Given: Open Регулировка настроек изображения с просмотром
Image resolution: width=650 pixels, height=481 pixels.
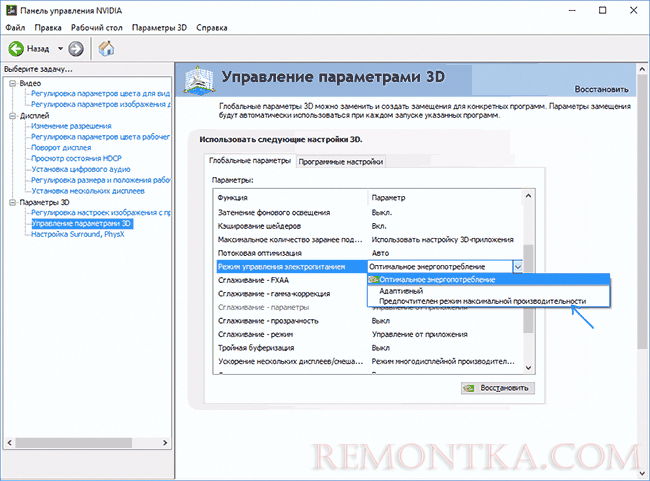Looking at the screenshot, I should click(101, 213).
